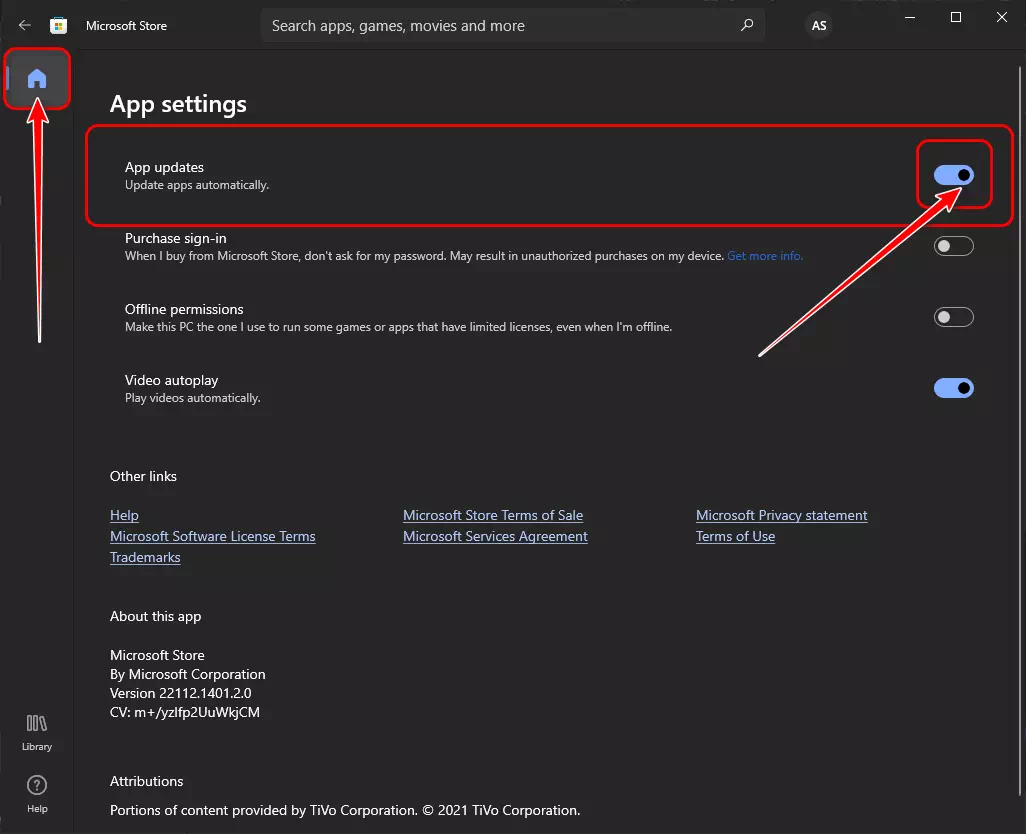Click the vertical scrollbar on the right
This screenshot has width=1026, height=834.
point(1019,432)
